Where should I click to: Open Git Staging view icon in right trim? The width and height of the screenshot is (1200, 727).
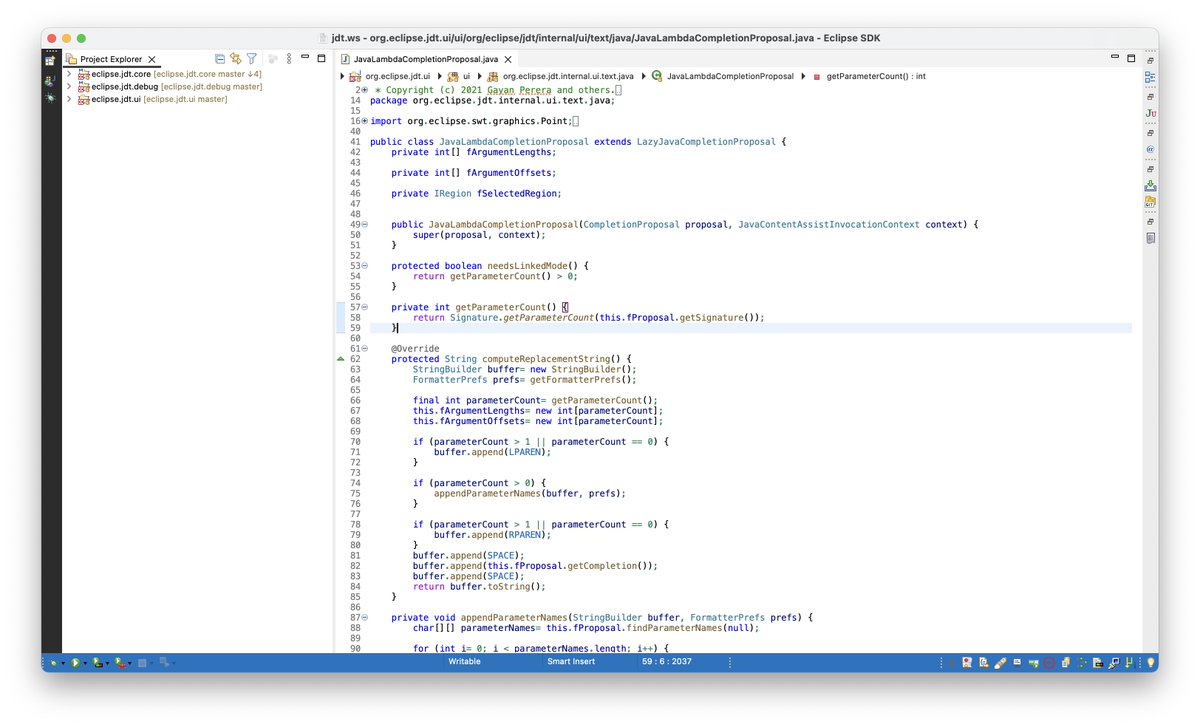tap(1150, 185)
